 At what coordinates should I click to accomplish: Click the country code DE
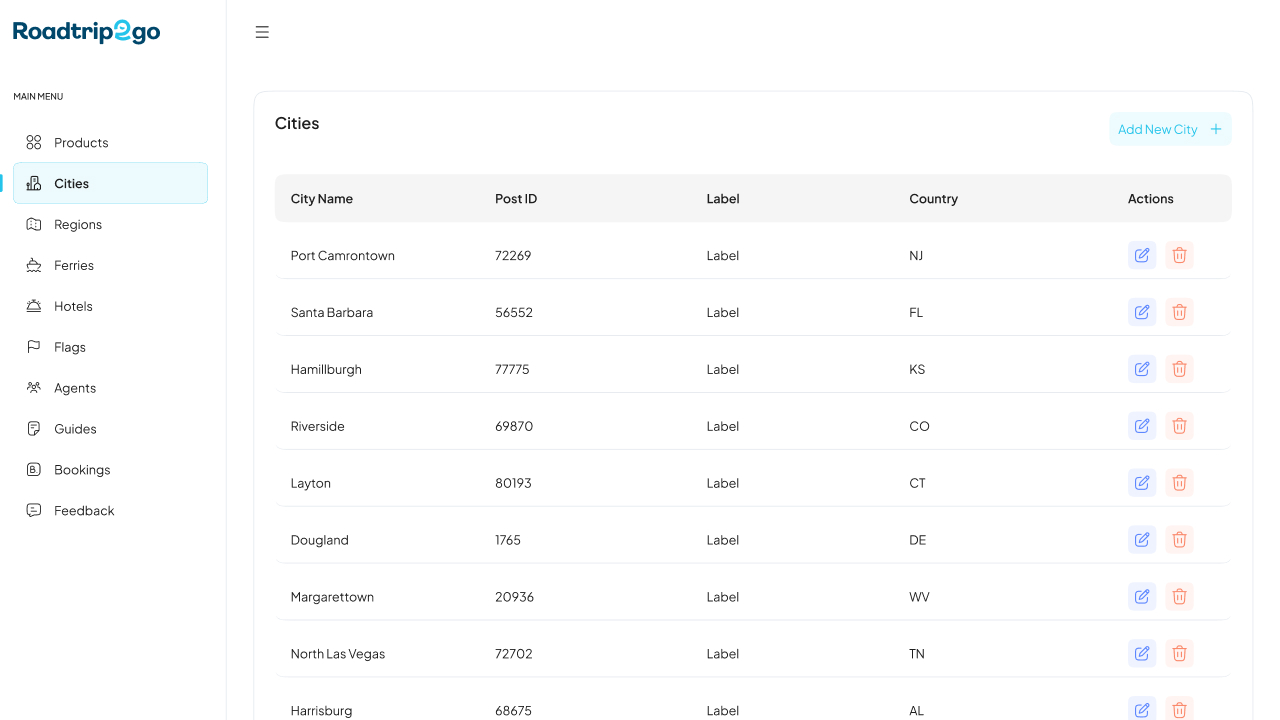coord(918,541)
